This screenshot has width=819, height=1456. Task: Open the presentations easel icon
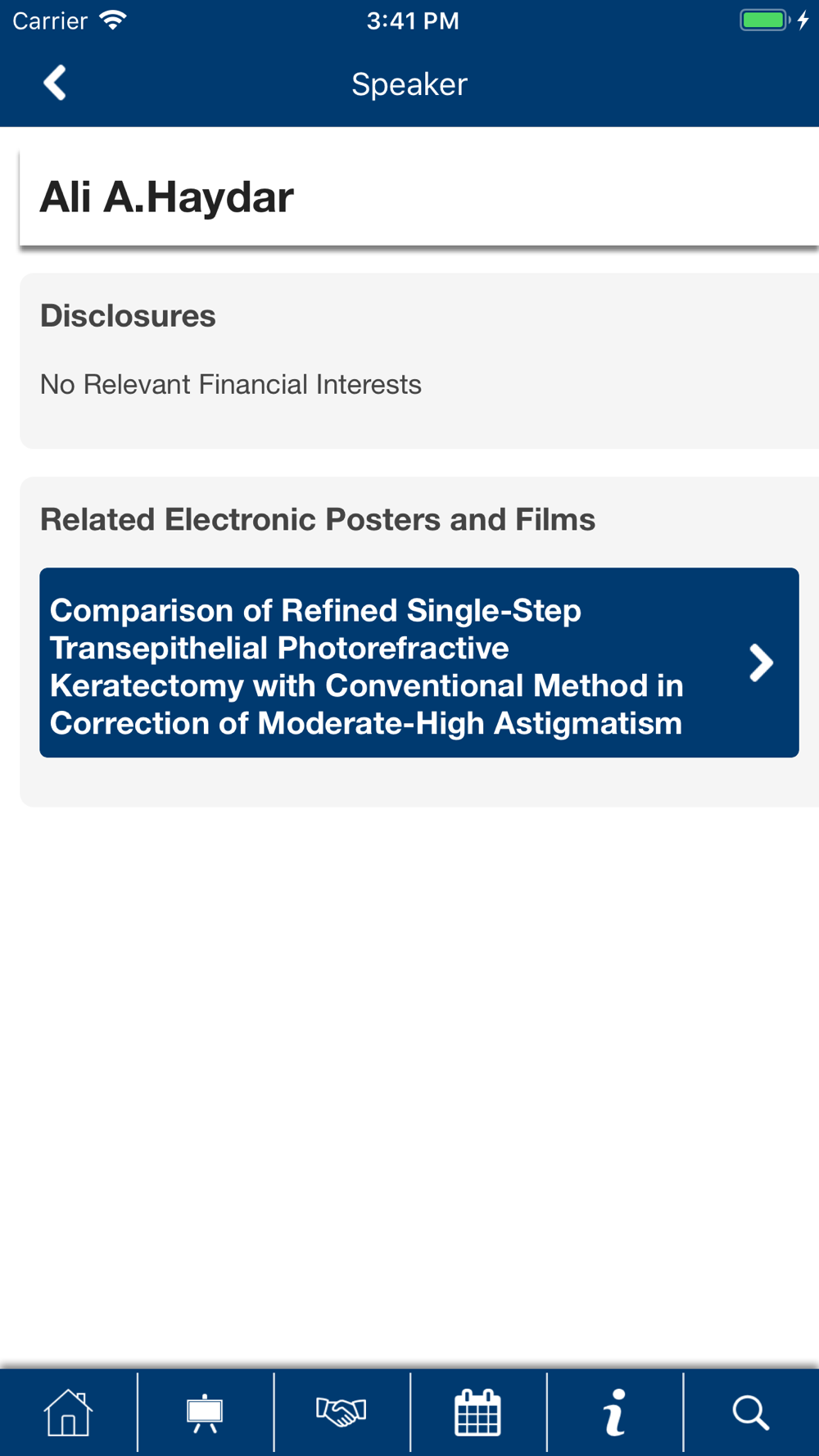coord(205,1413)
